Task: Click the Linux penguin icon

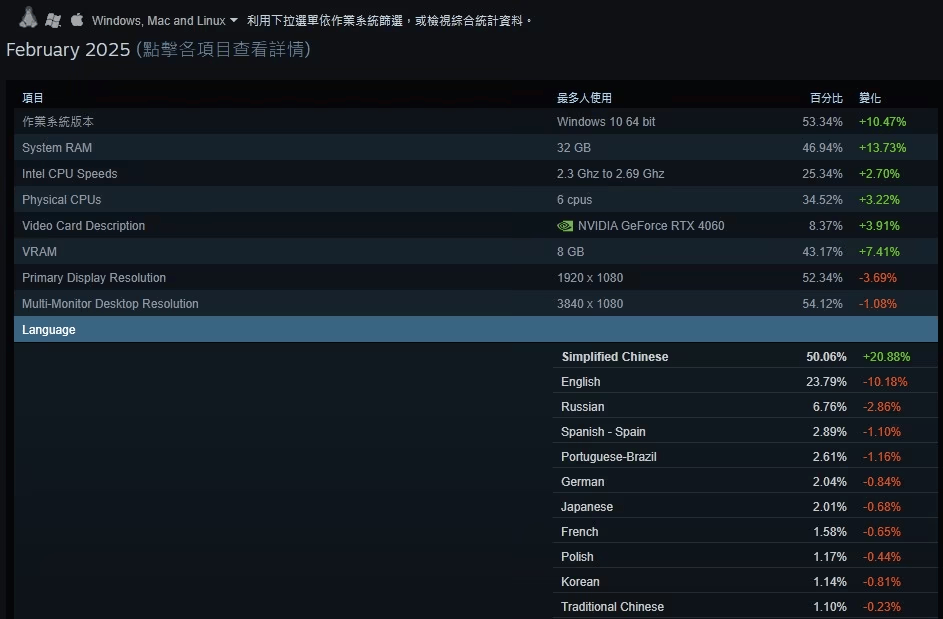Action: click(x=28, y=18)
